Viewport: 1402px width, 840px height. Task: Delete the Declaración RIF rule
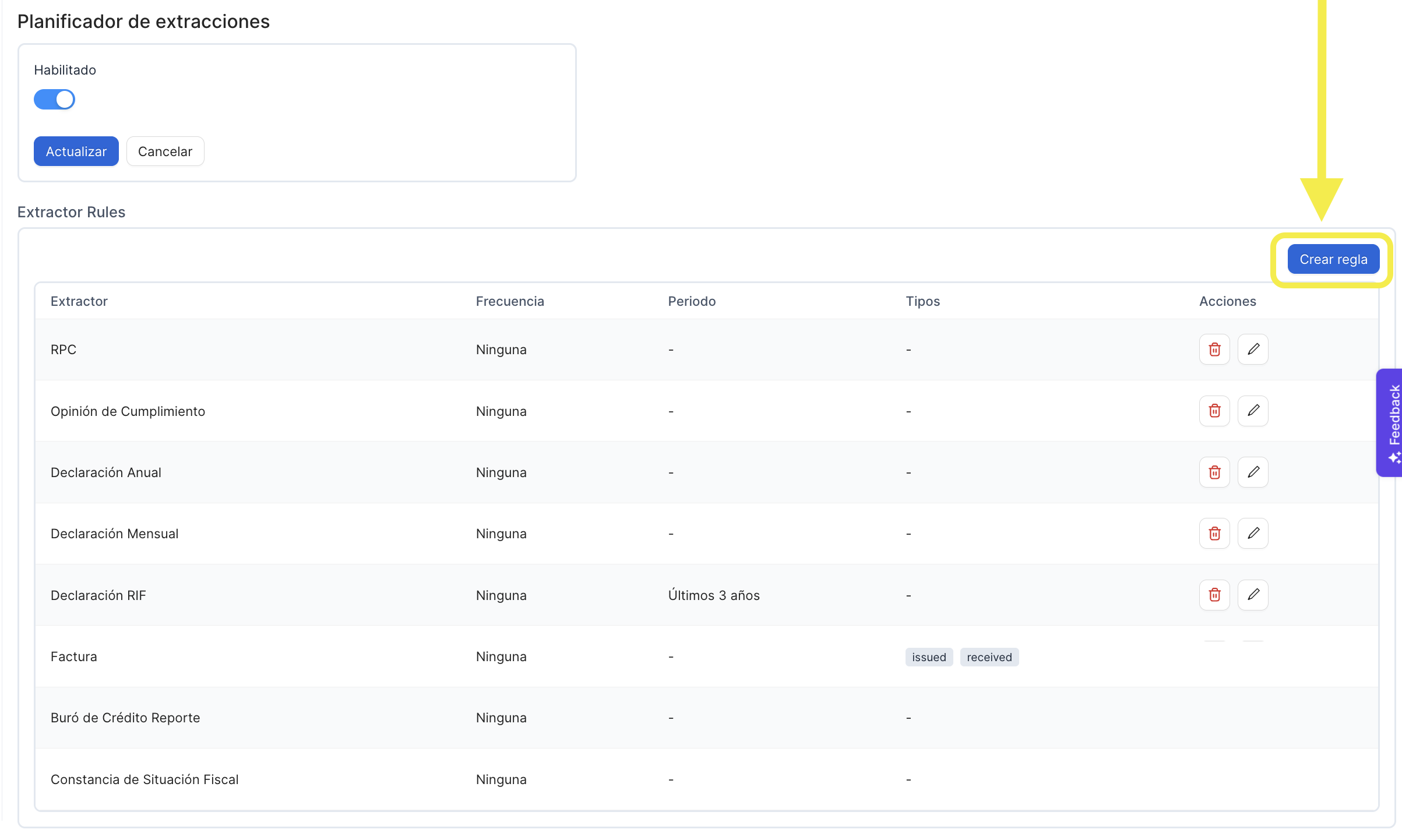[1214, 595]
